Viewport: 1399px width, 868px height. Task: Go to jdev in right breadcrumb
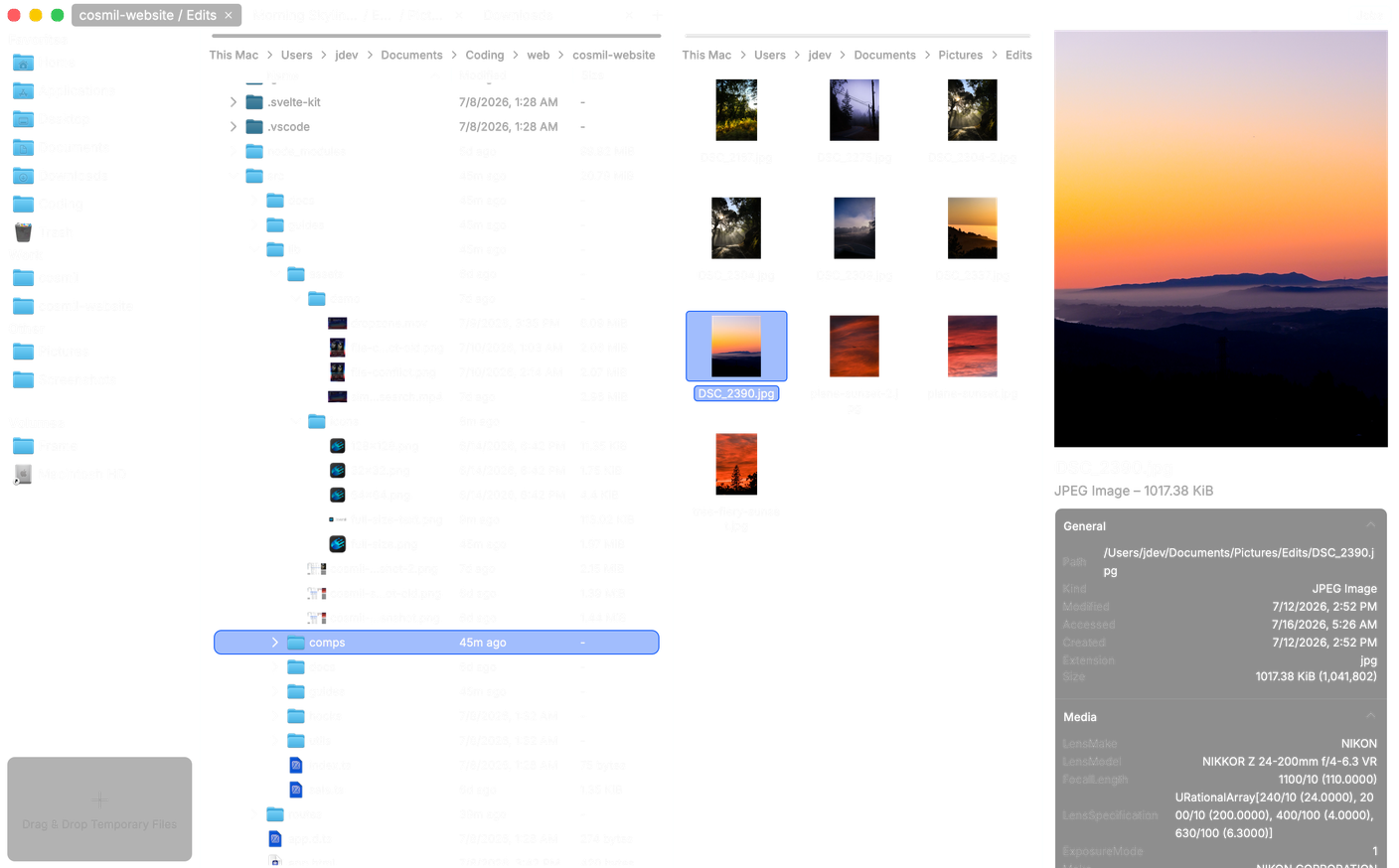pos(820,55)
